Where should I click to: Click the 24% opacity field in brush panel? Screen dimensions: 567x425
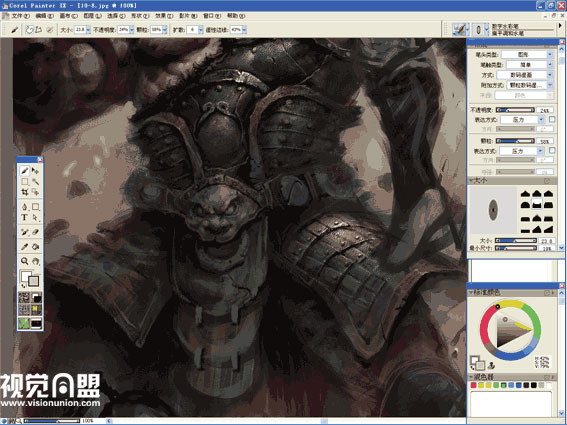click(545, 110)
